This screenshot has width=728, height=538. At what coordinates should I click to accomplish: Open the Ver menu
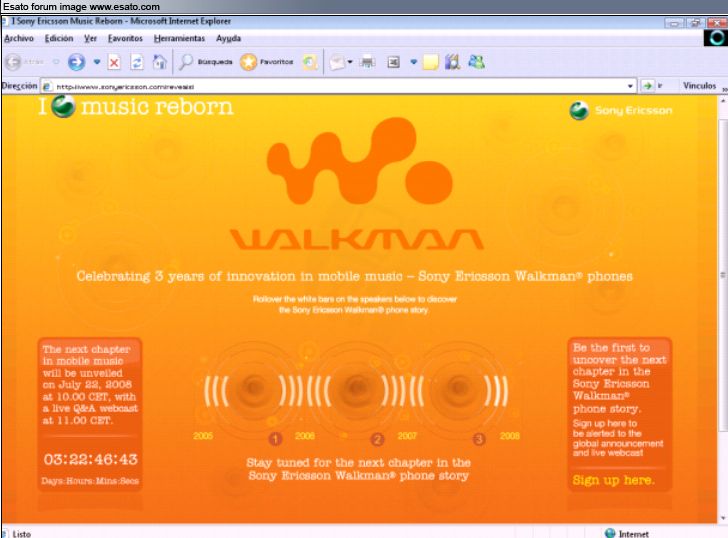point(91,39)
